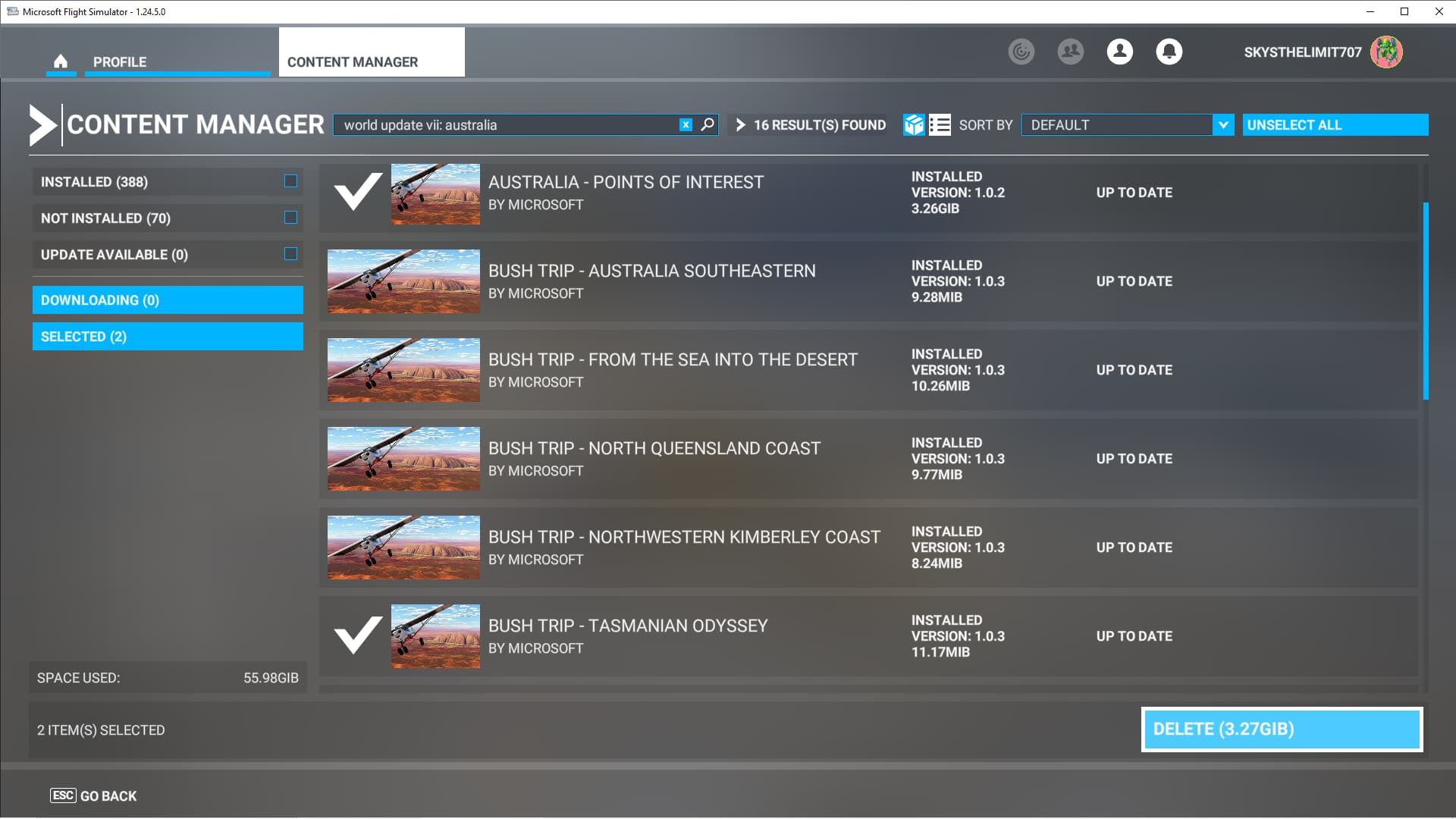The image size is (1456, 819).
Task: Clear the search text with the X icon
Action: point(686,125)
